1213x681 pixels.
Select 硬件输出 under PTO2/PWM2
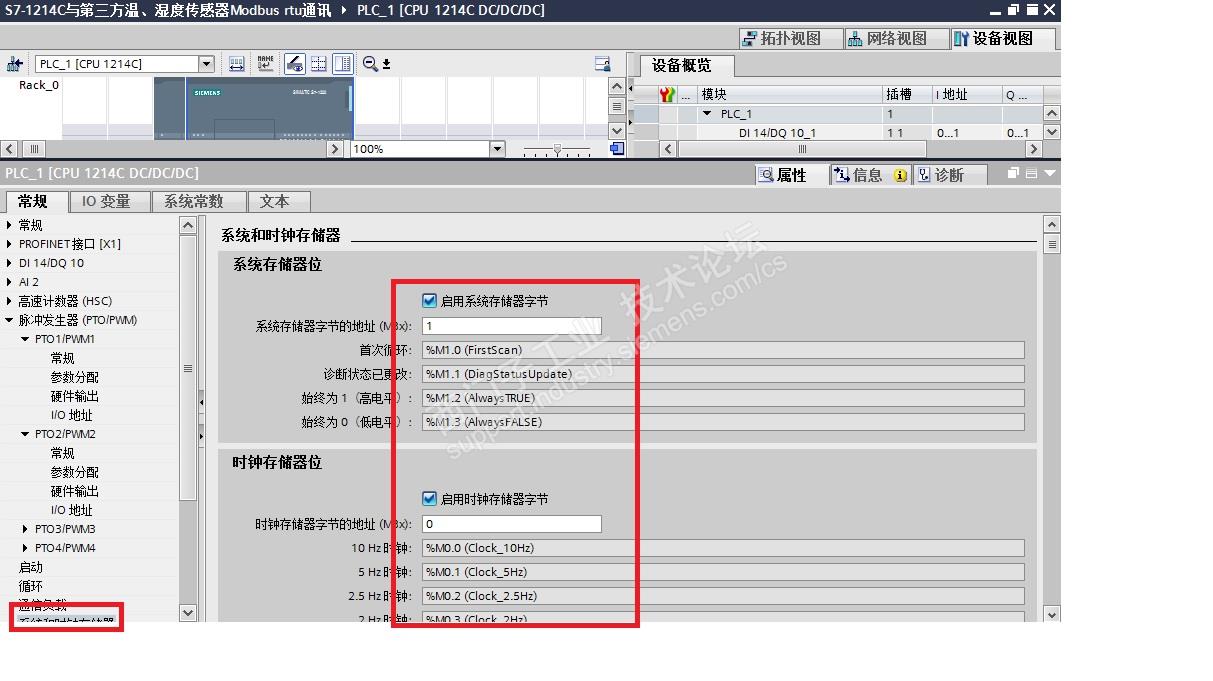point(75,491)
